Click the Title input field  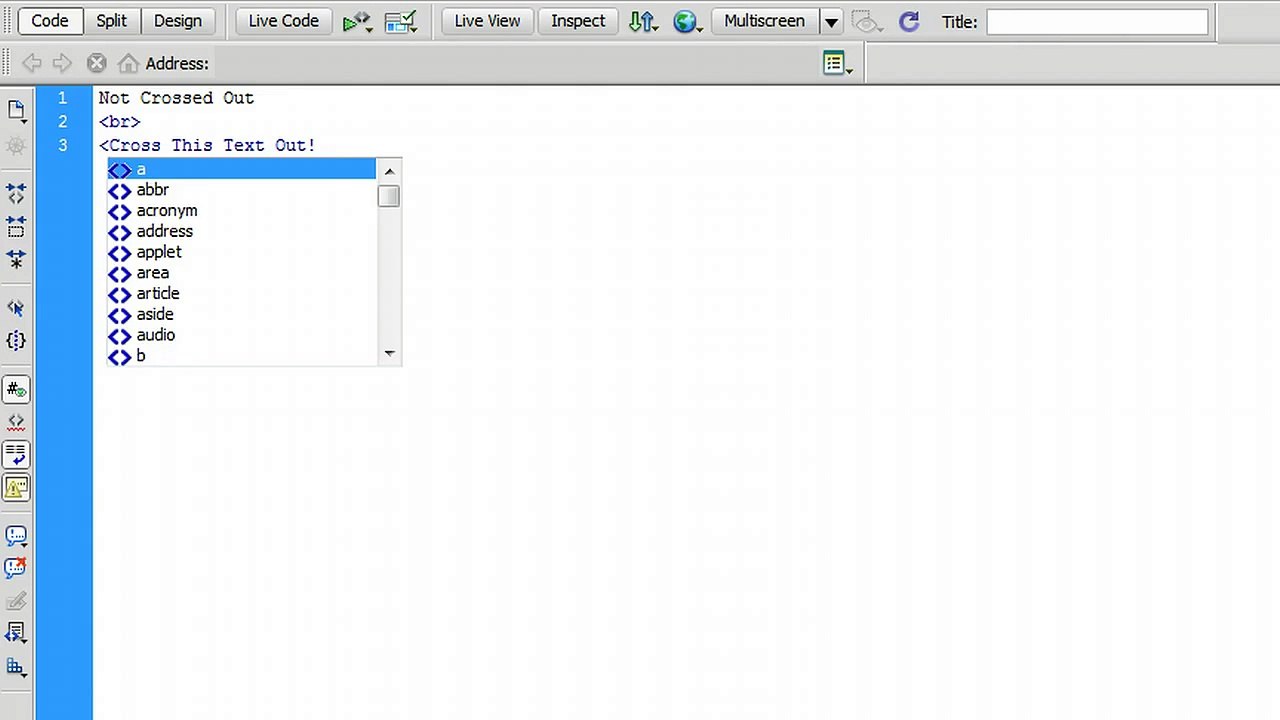(1097, 22)
